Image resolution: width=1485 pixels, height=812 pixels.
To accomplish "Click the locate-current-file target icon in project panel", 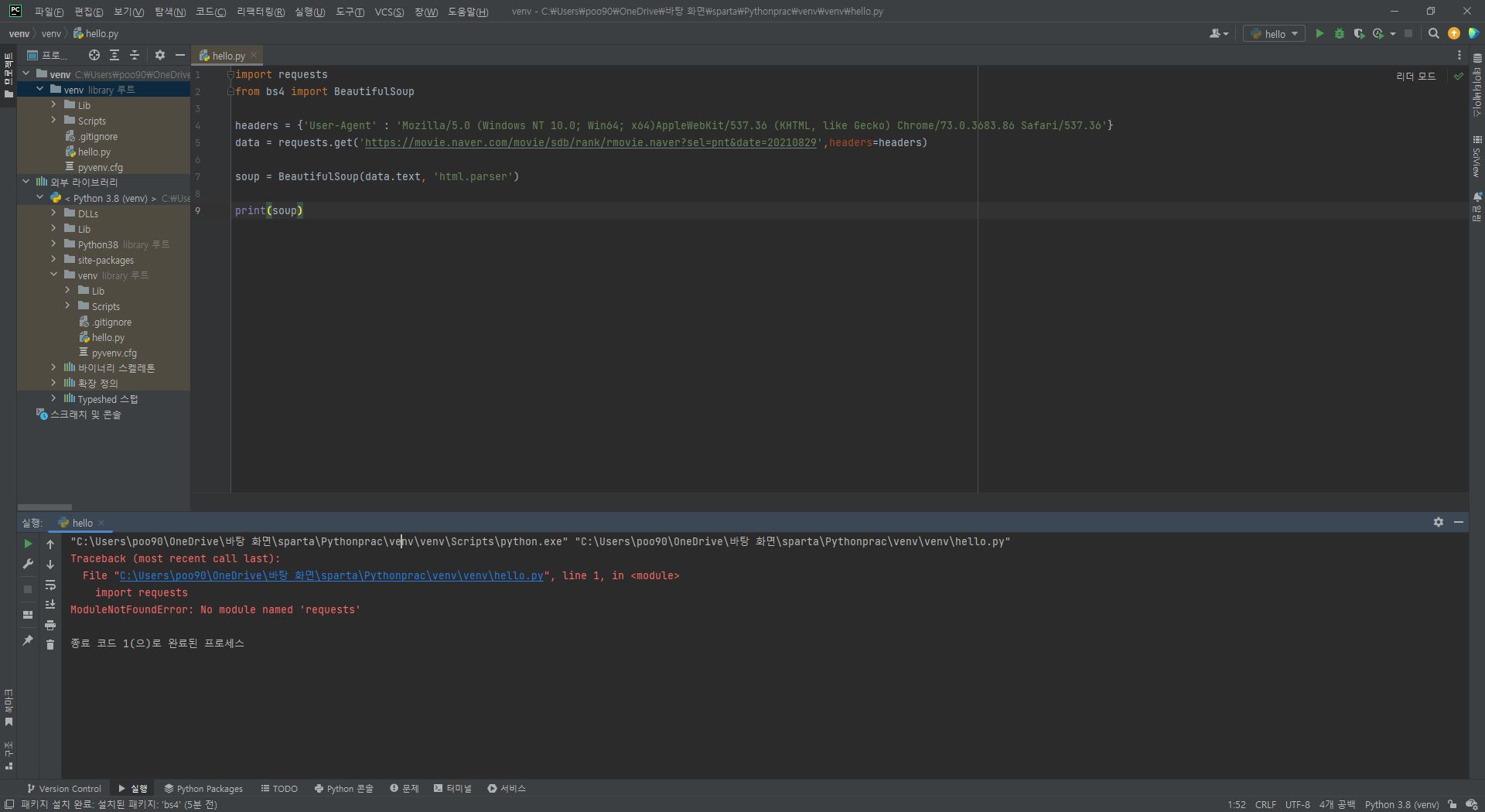I will (x=94, y=55).
